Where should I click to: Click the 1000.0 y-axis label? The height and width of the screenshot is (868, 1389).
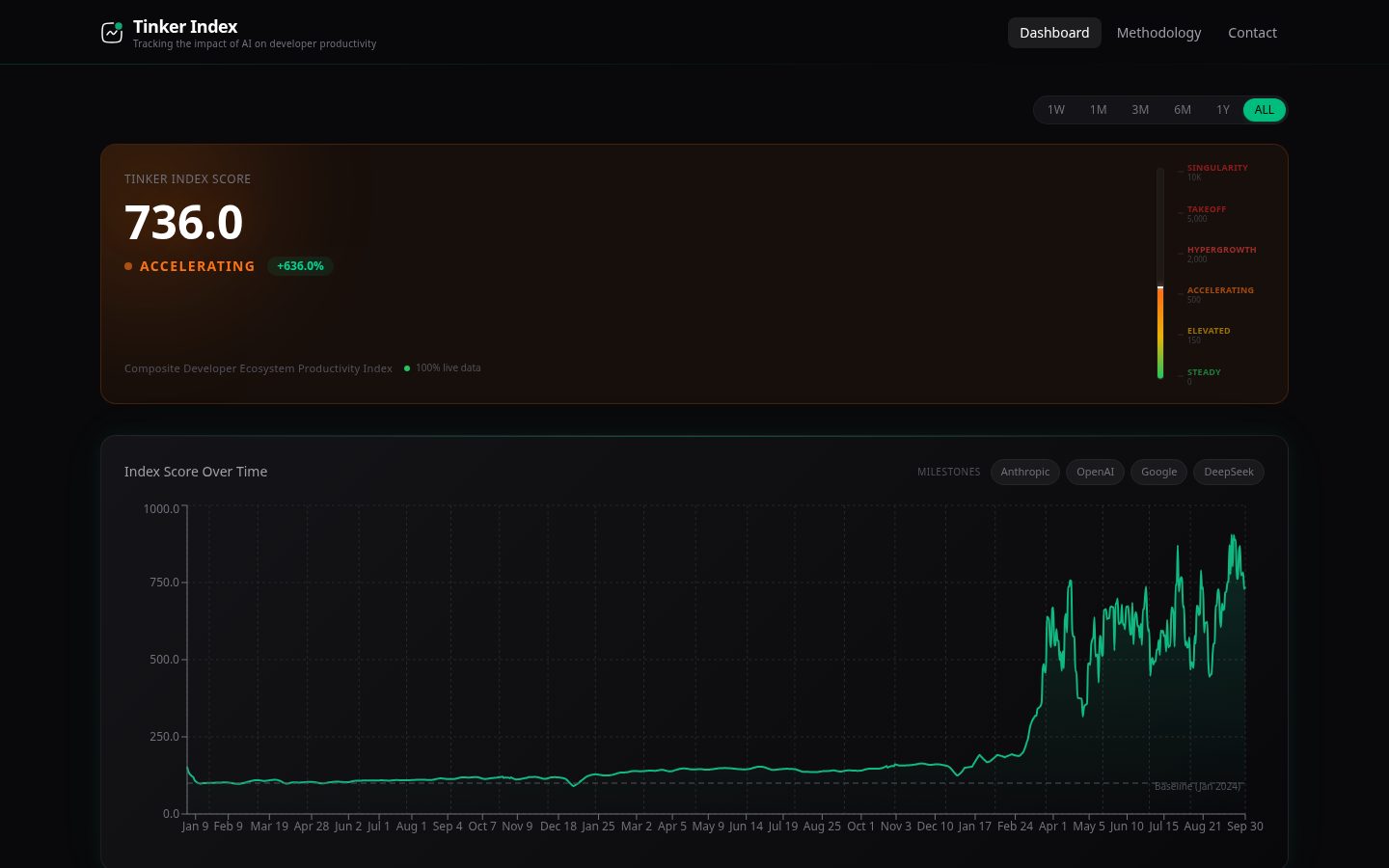point(161,509)
